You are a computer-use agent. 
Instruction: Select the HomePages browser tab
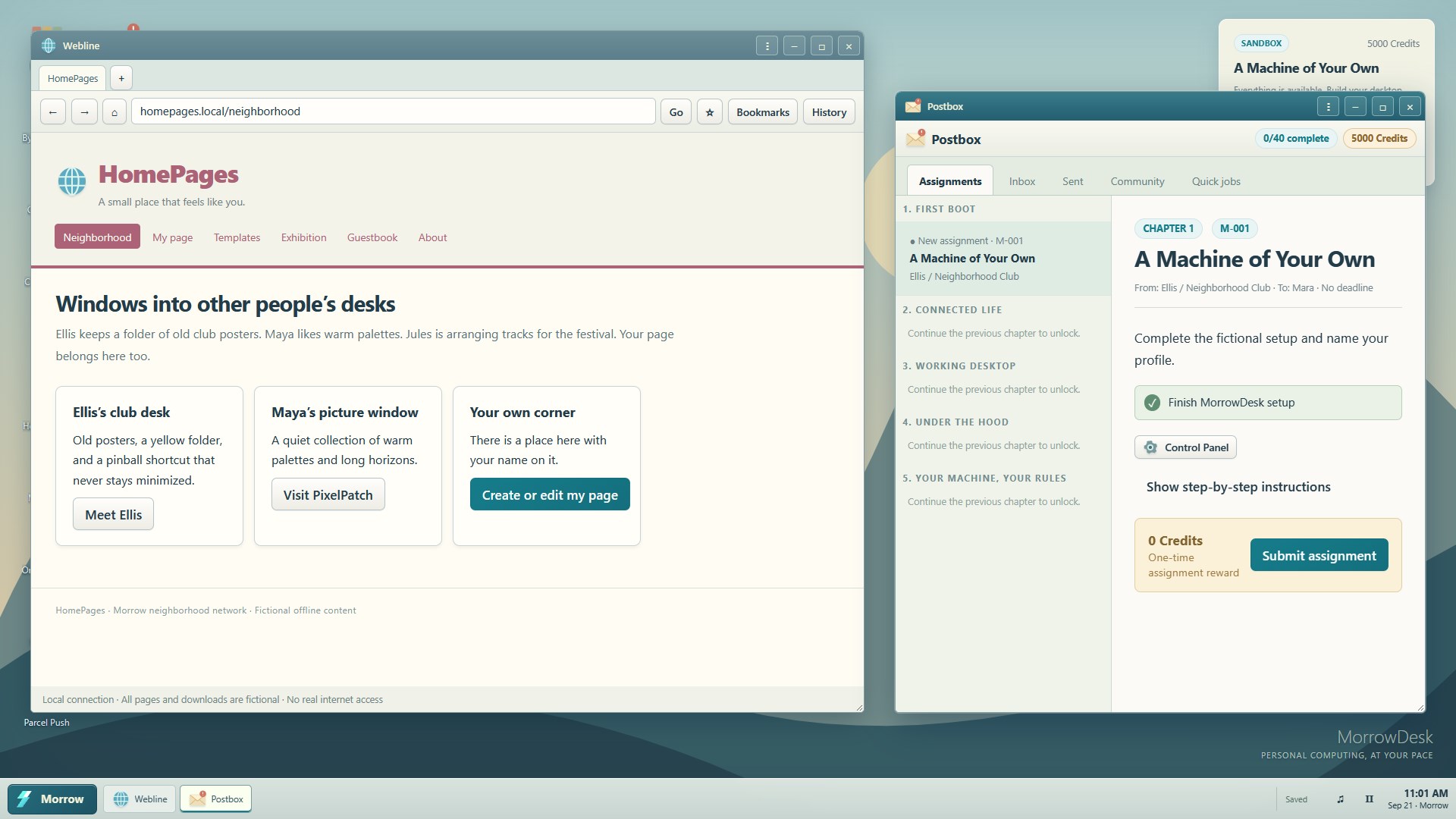click(73, 78)
